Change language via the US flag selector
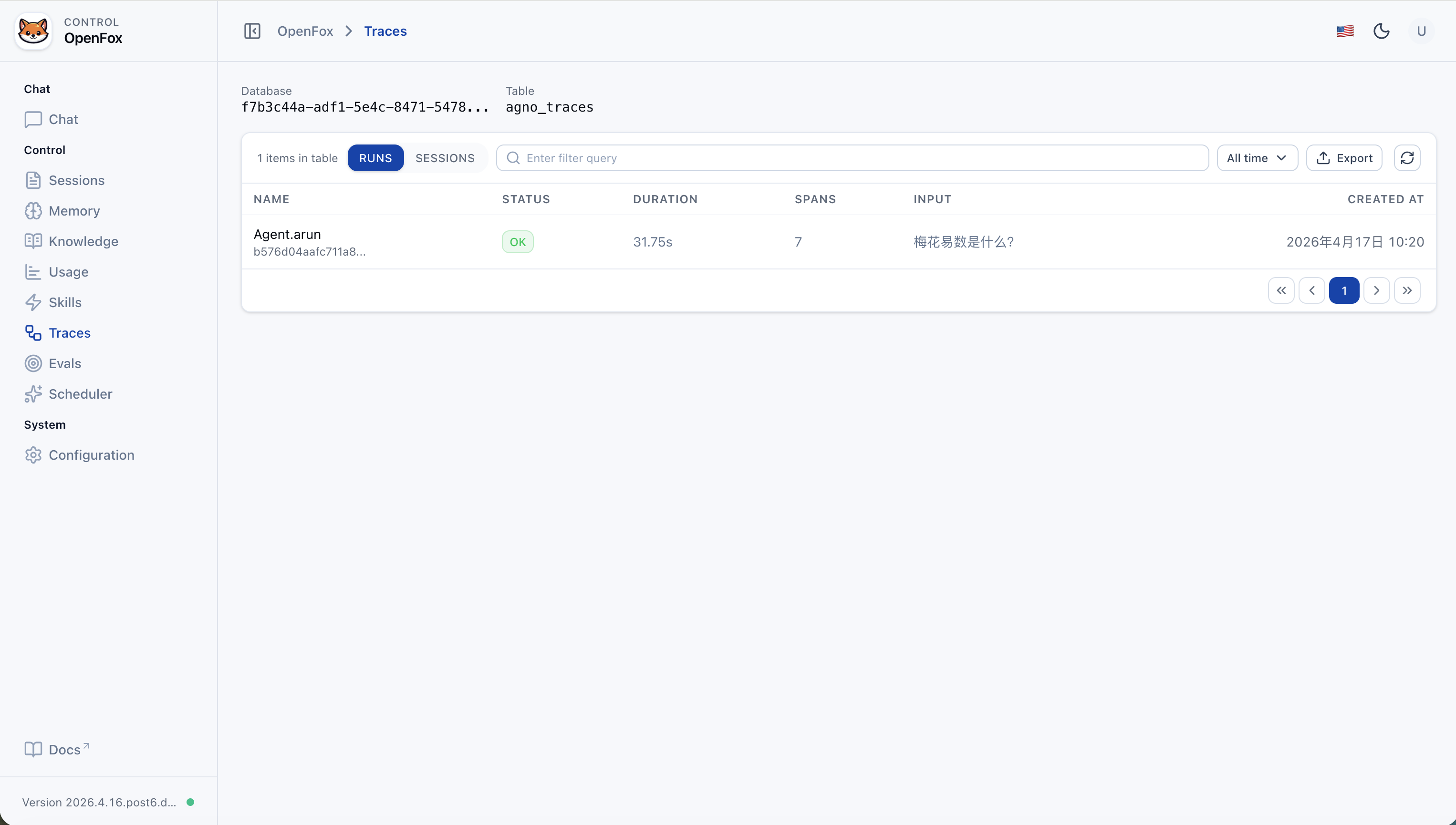The width and height of the screenshot is (1456, 825). click(x=1344, y=31)
